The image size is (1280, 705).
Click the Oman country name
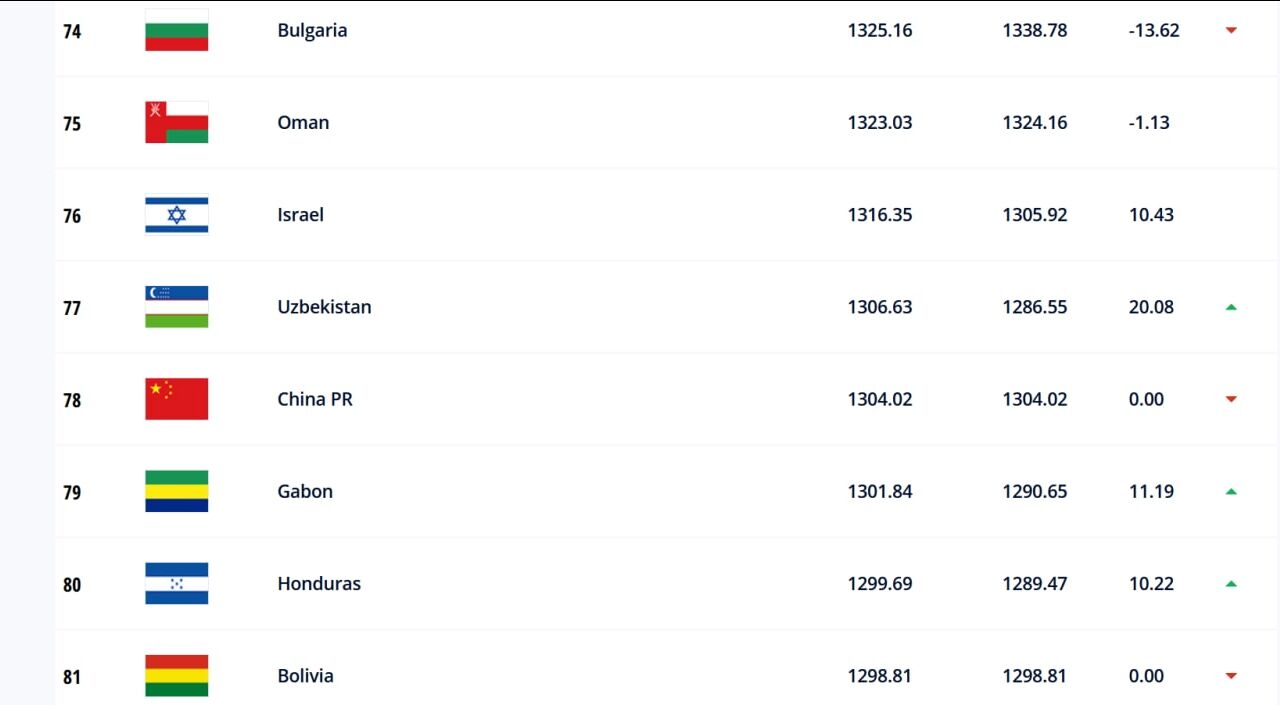(303, 122)
